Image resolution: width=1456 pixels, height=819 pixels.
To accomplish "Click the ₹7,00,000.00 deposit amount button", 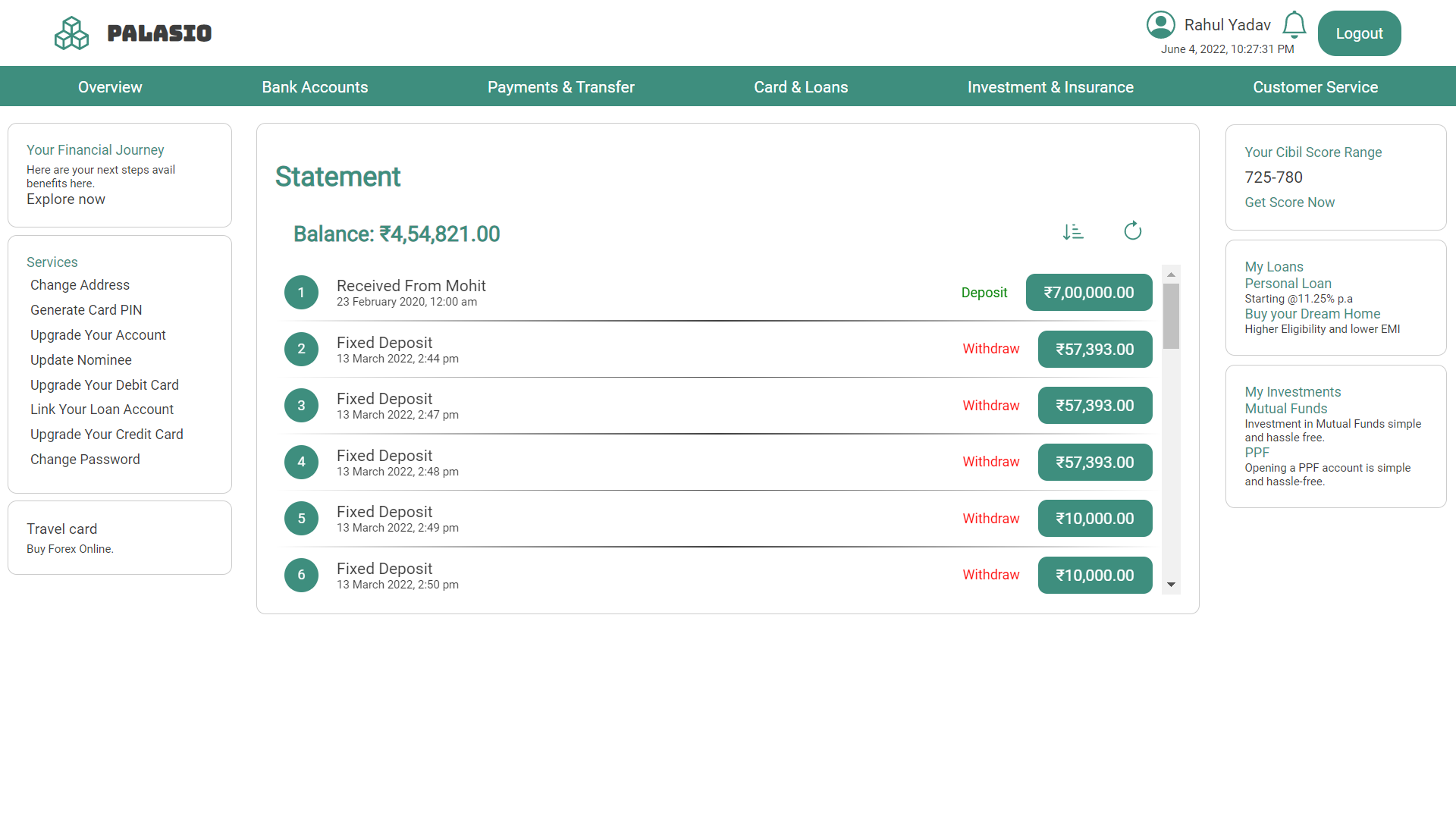I will pyautogui.click(x=1088, y=293).
